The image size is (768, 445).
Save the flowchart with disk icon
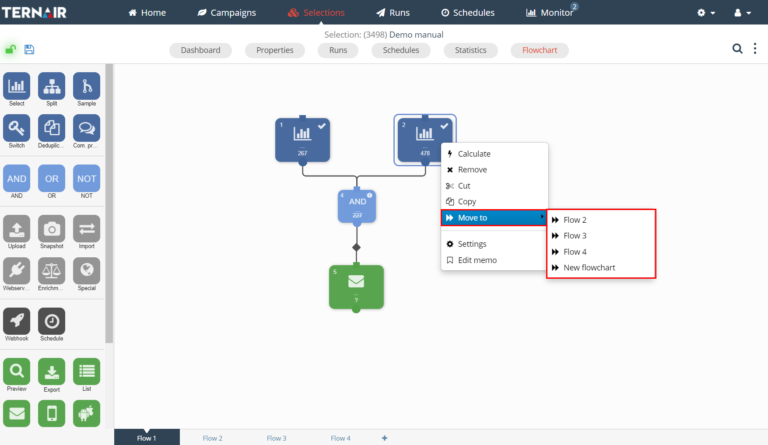29,49
